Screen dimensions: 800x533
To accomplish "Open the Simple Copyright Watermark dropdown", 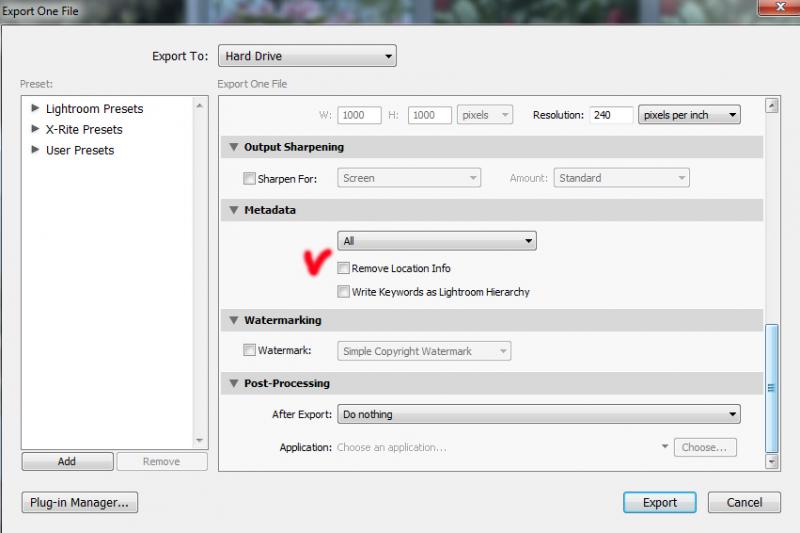I will coord(424,351).
